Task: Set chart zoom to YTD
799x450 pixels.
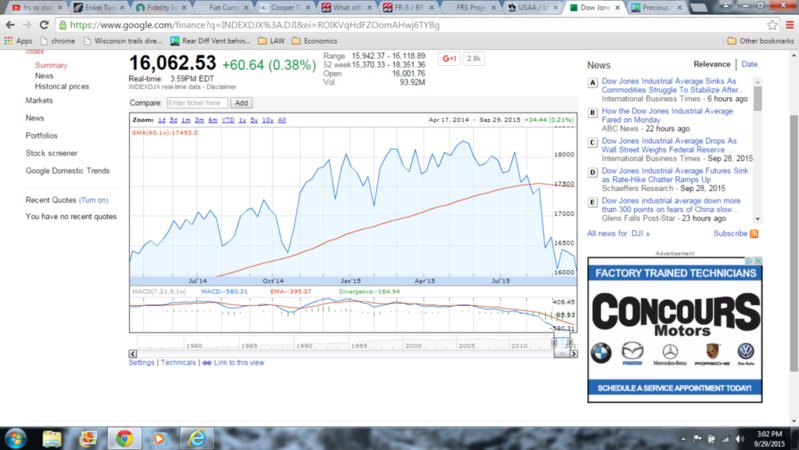Action: coord(228,120)
